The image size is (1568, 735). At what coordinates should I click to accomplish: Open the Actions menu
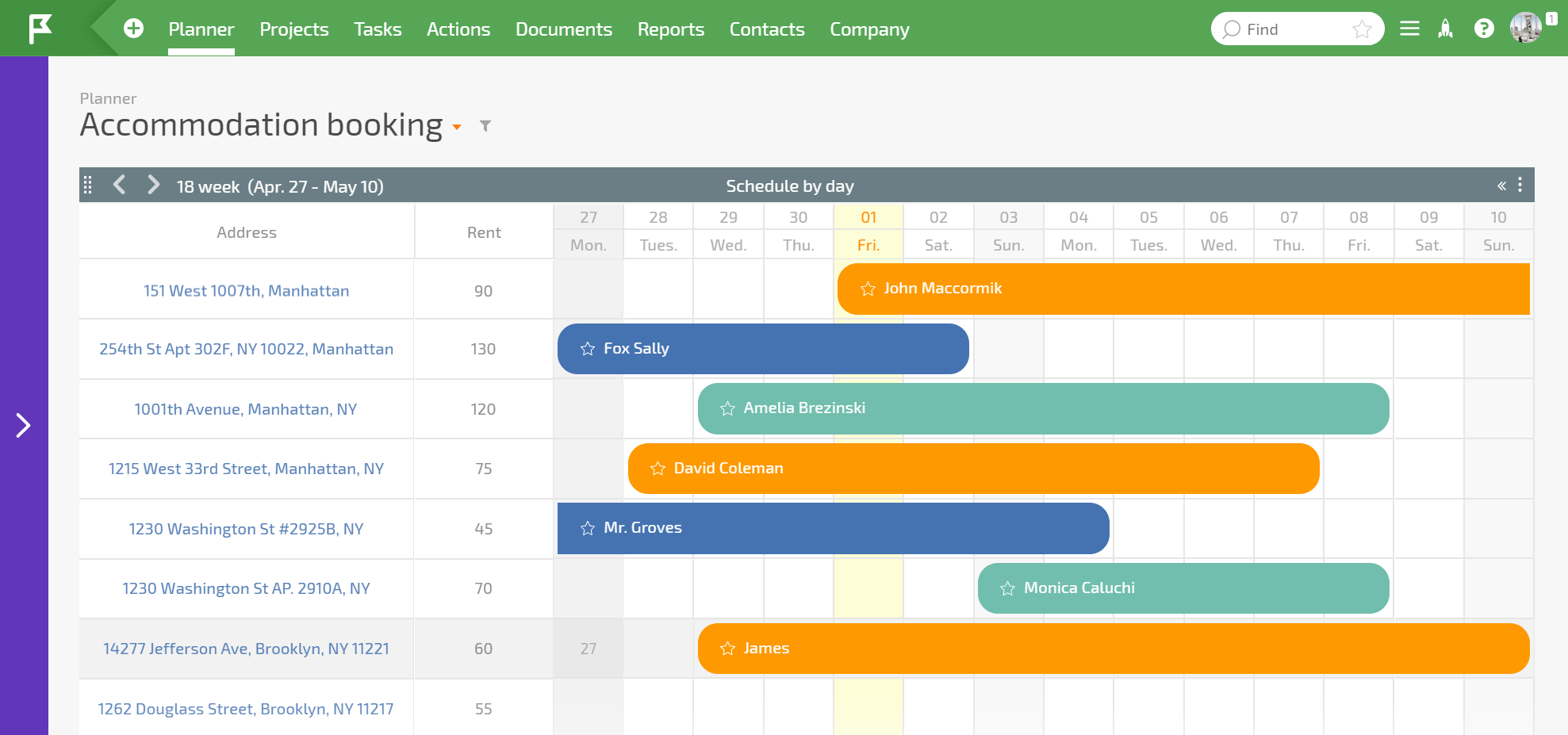(x=458, y=29)
